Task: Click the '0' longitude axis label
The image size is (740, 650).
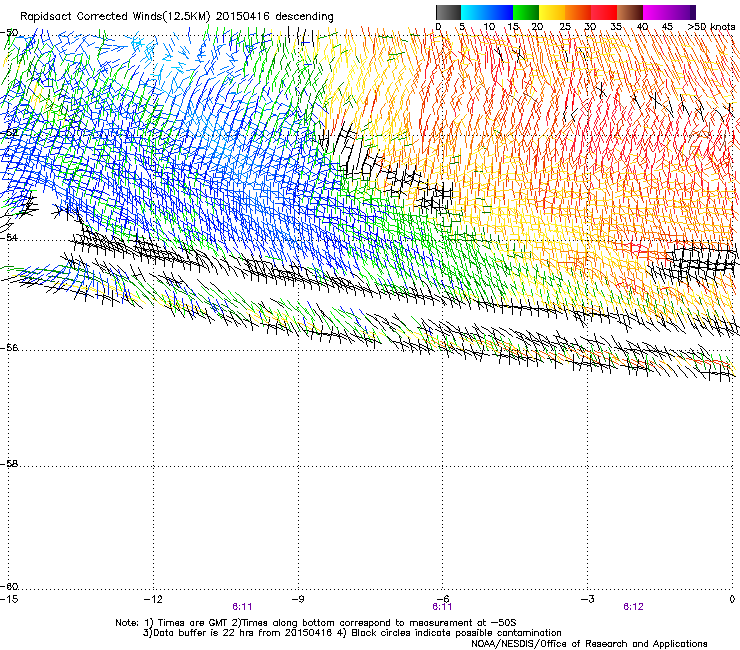Action: tap(732, 599)
